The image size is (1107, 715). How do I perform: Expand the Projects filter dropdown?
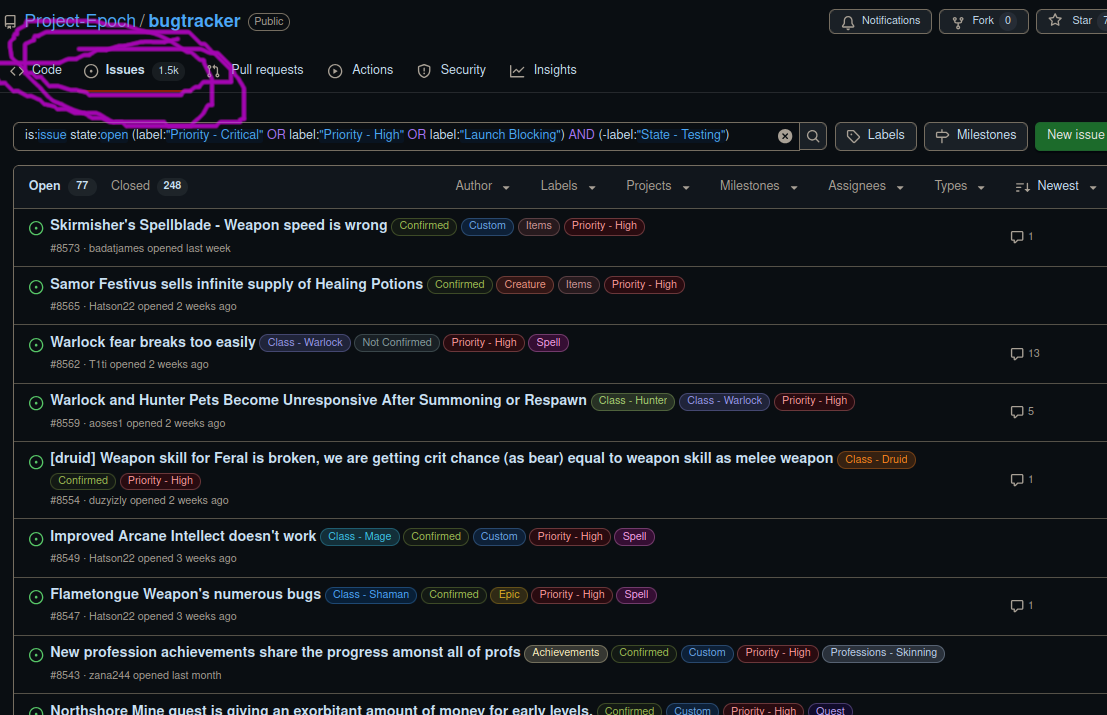coord(657,186)
